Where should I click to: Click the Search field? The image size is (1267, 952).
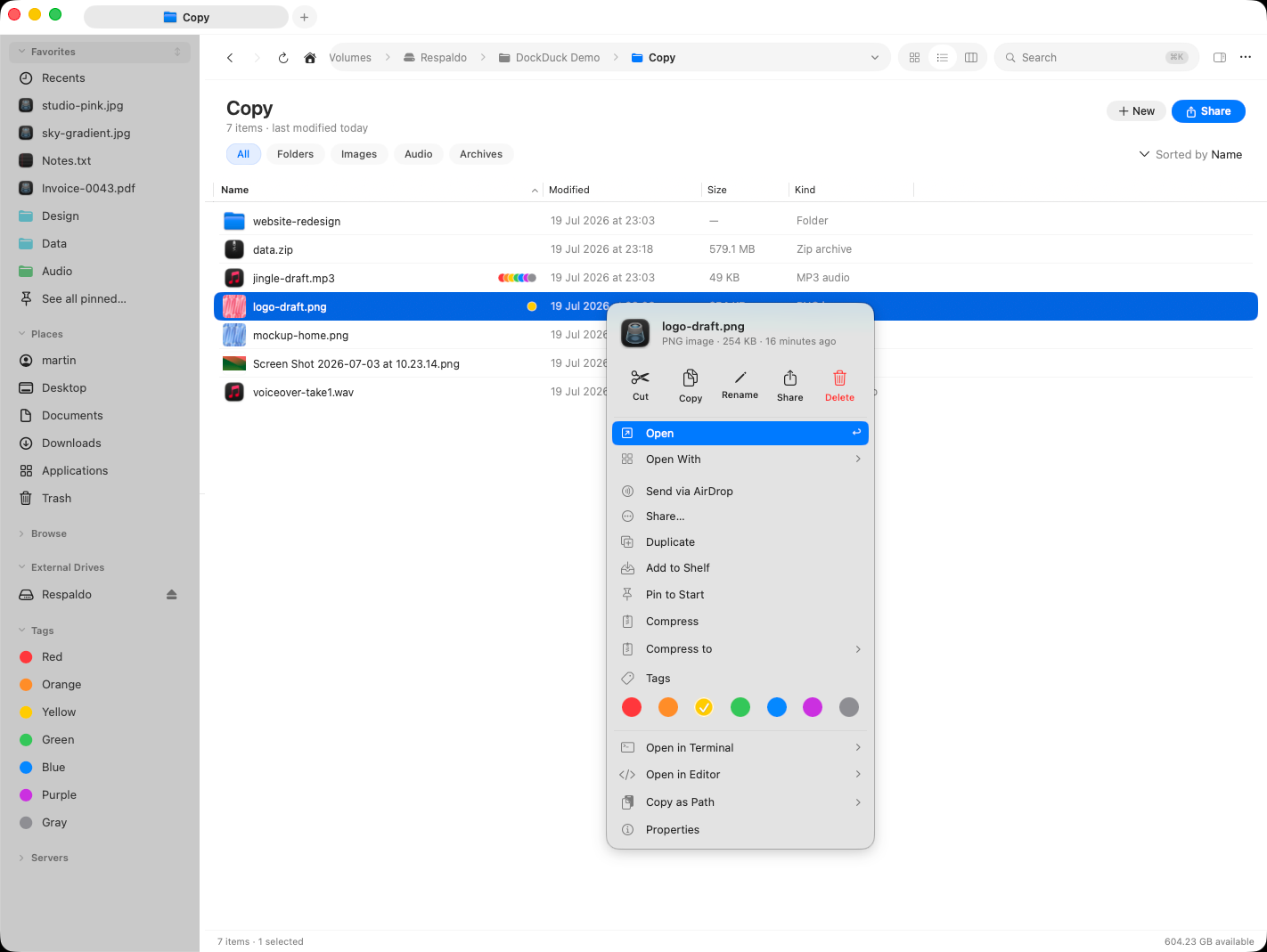tap(1097, 58)
